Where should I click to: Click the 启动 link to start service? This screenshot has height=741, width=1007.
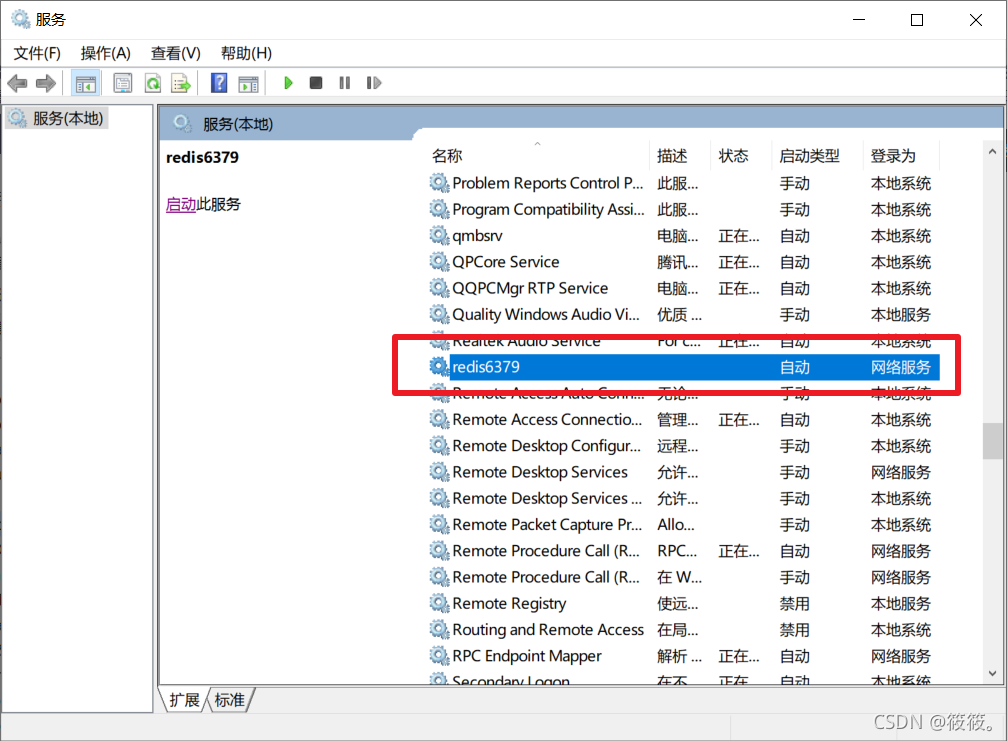click(181, 205)
